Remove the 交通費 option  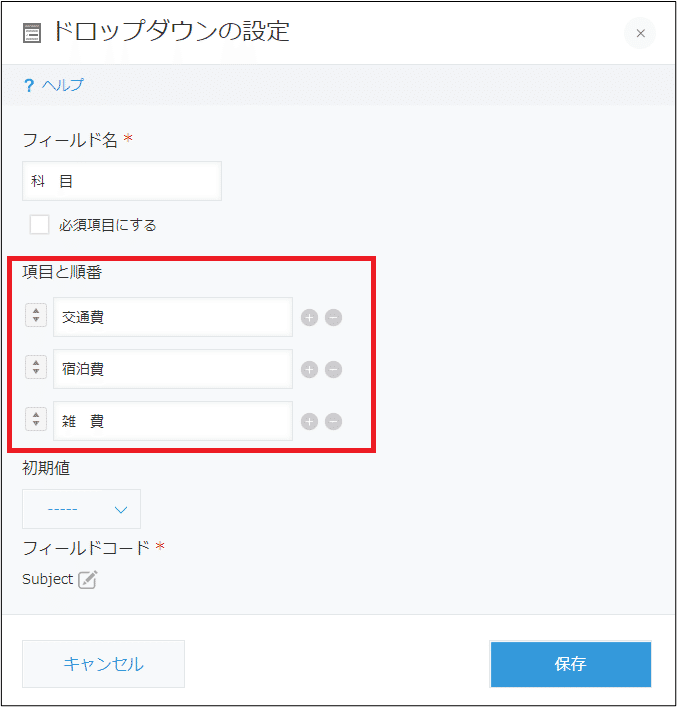click(x=333, y=318)
